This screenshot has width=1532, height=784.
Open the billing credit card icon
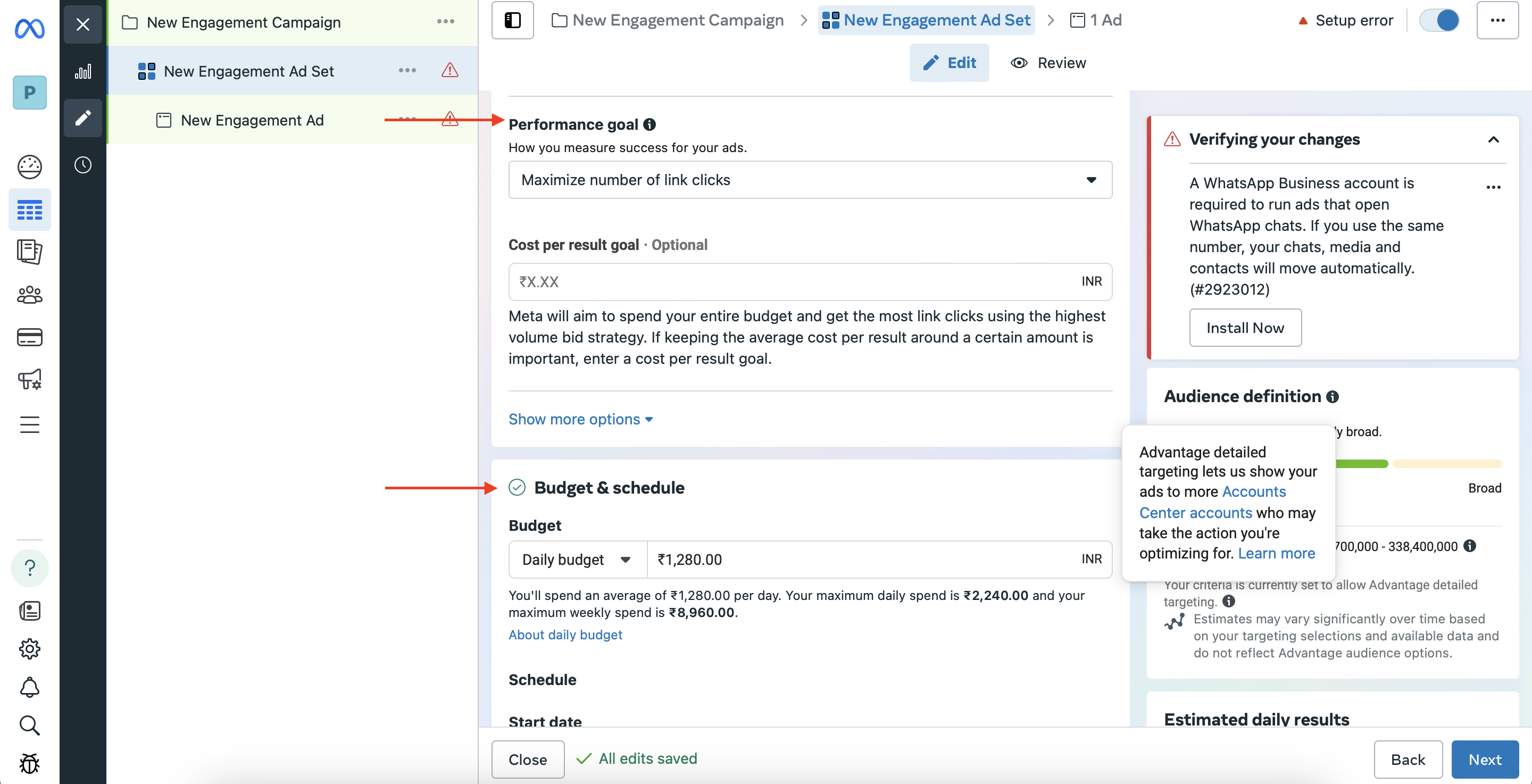(29, 337)
